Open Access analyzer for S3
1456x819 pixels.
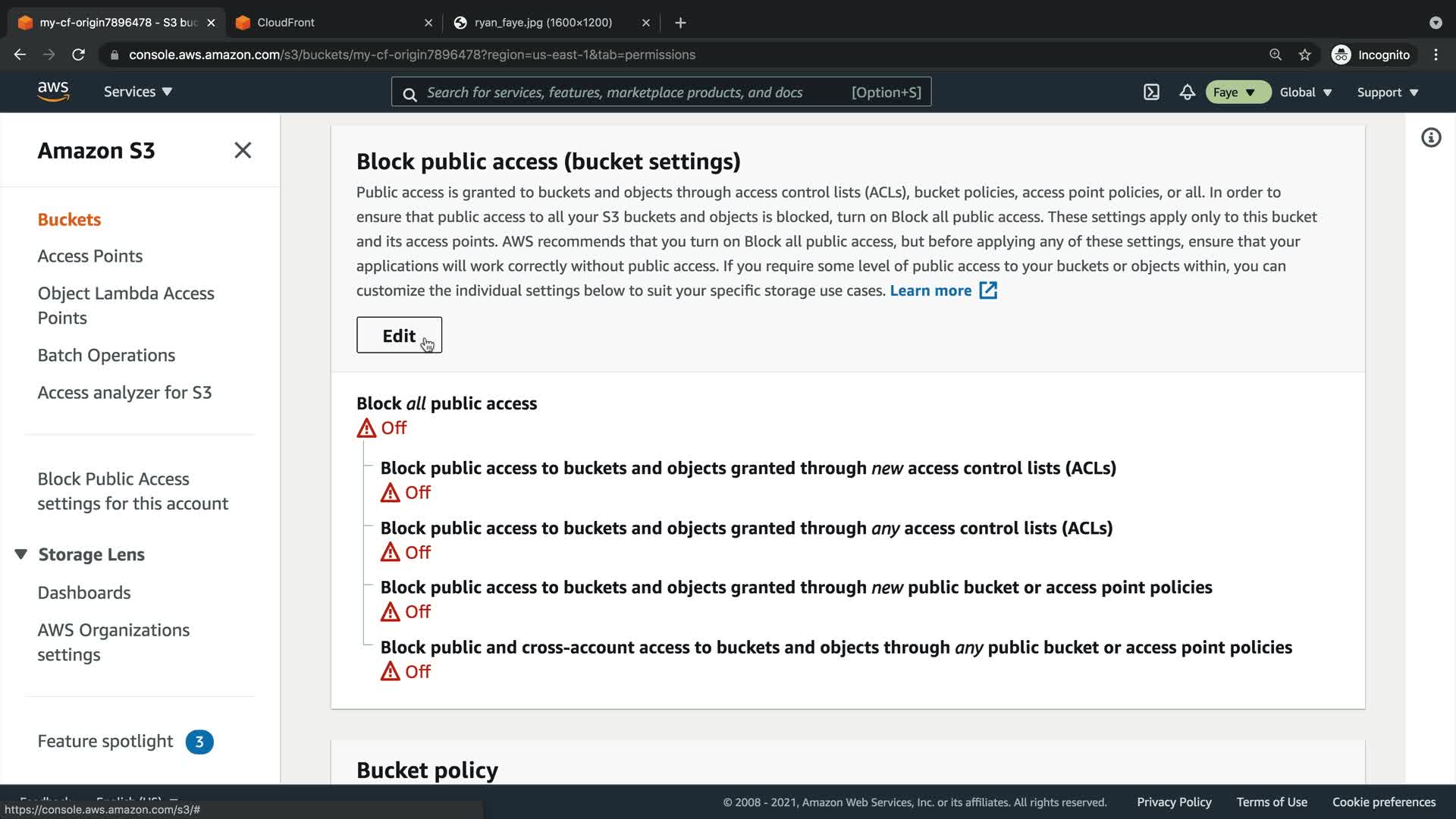tap(124, 393)
